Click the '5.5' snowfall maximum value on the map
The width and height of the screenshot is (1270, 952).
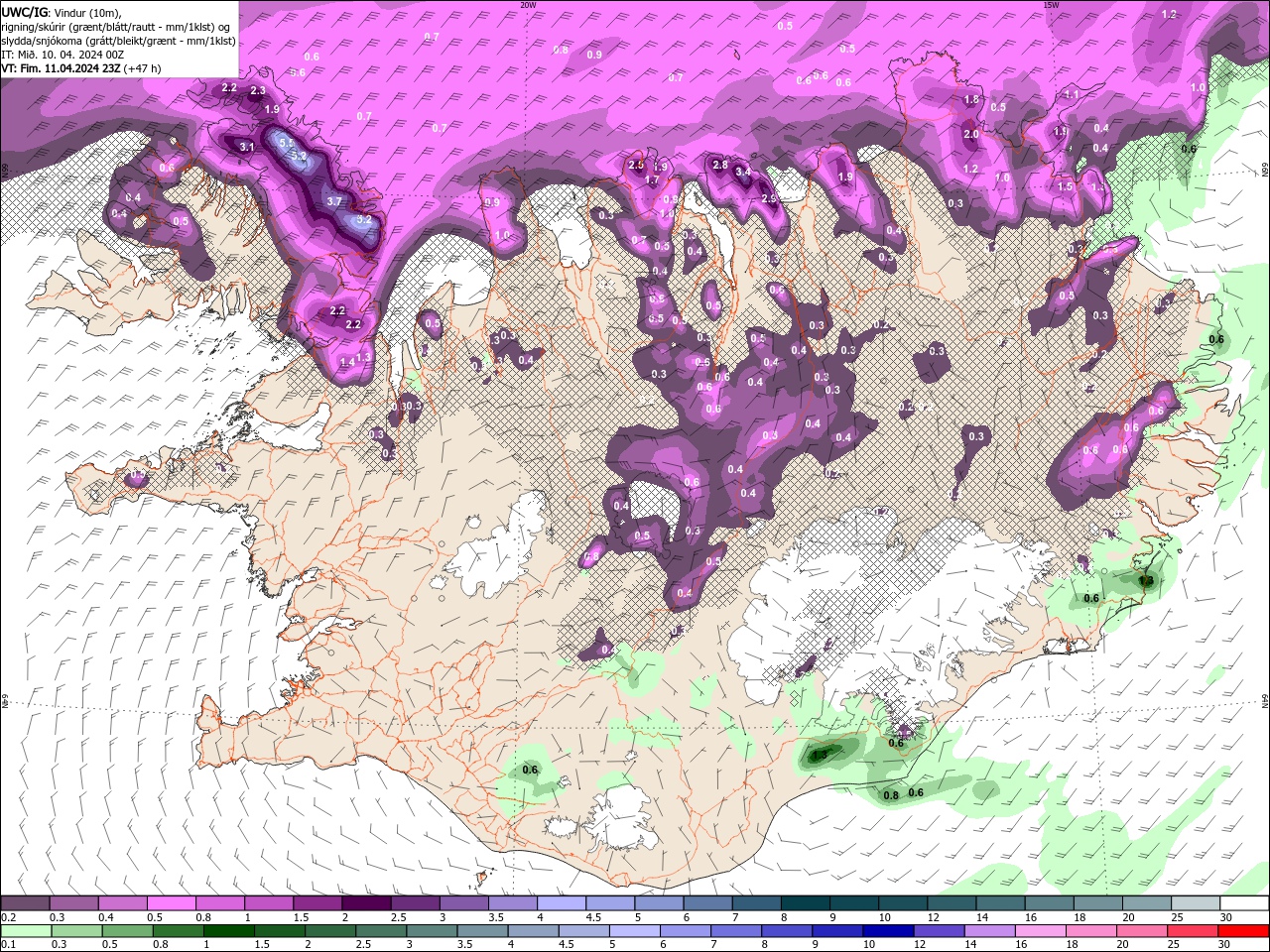(288, 144)
